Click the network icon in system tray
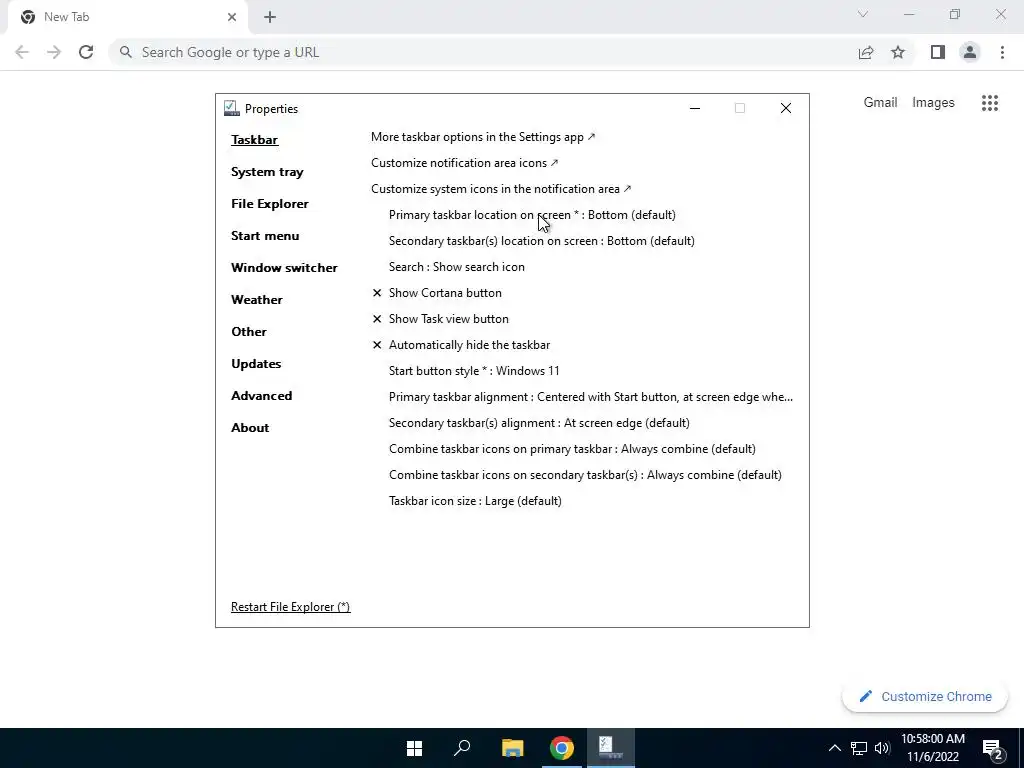Screen dimensions: 1024x768 pos(859,748)
